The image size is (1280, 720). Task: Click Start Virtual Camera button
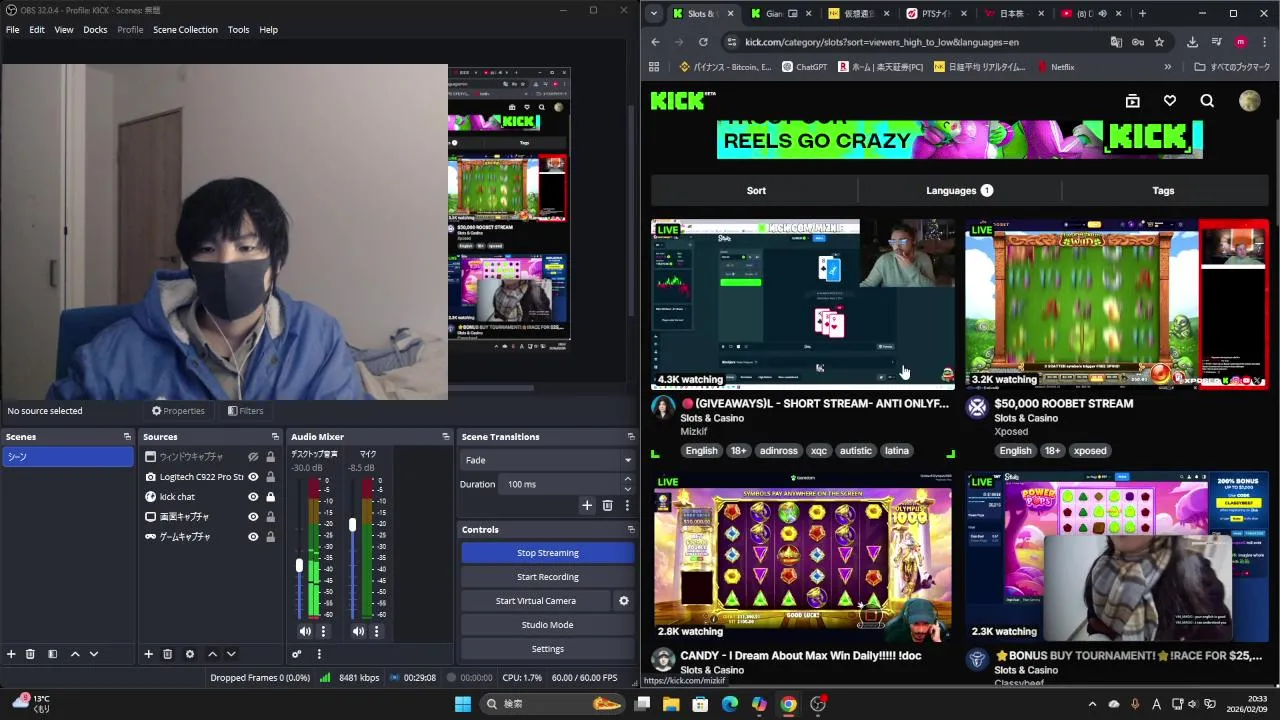point(535,601)
